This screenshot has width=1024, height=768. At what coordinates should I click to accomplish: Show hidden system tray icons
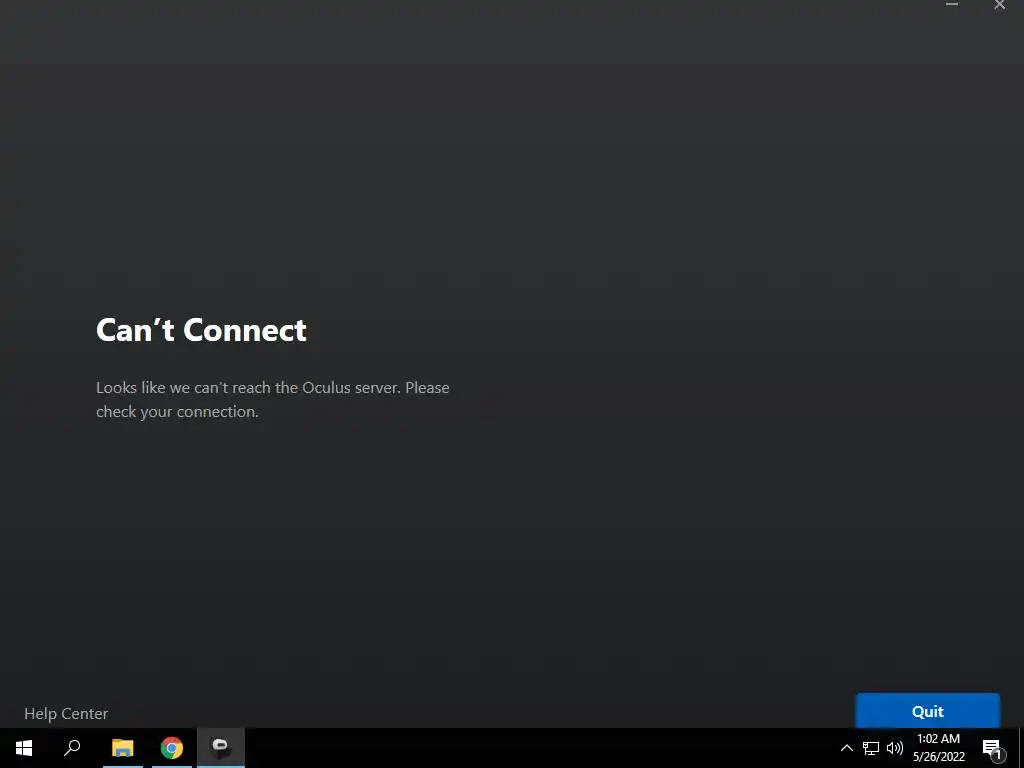click(x=846, y=748)
